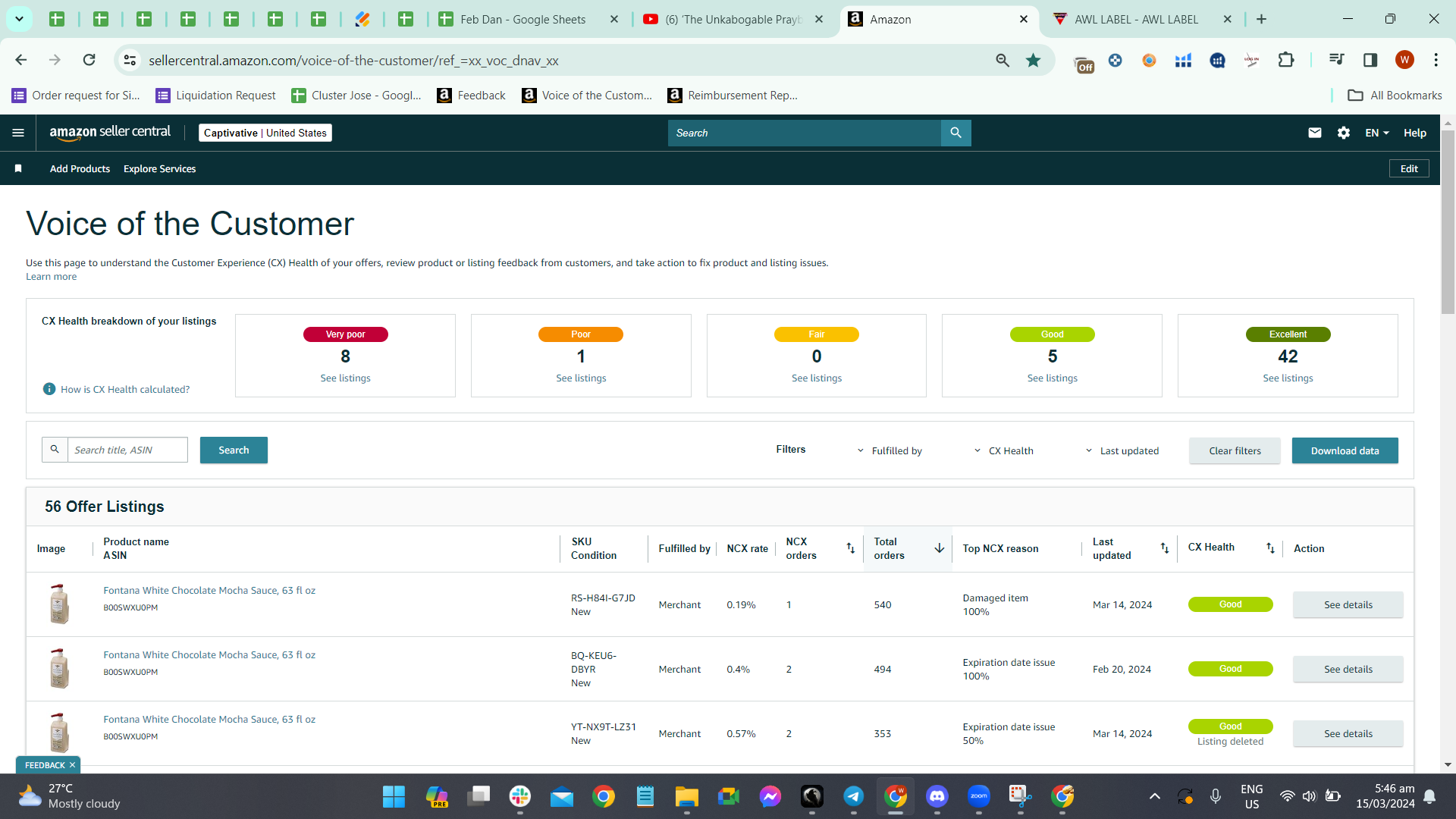This screenshot has width=1456, height=819.
Task: See listings under Fair
Action: 817,378
